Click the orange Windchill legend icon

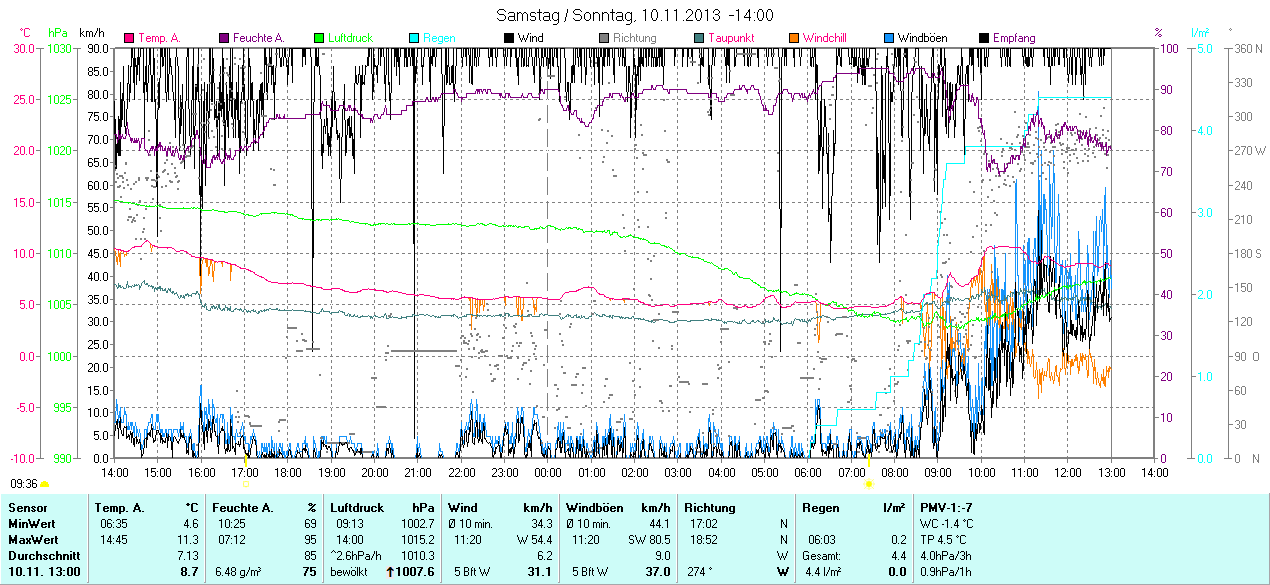[x=795, y=38]
